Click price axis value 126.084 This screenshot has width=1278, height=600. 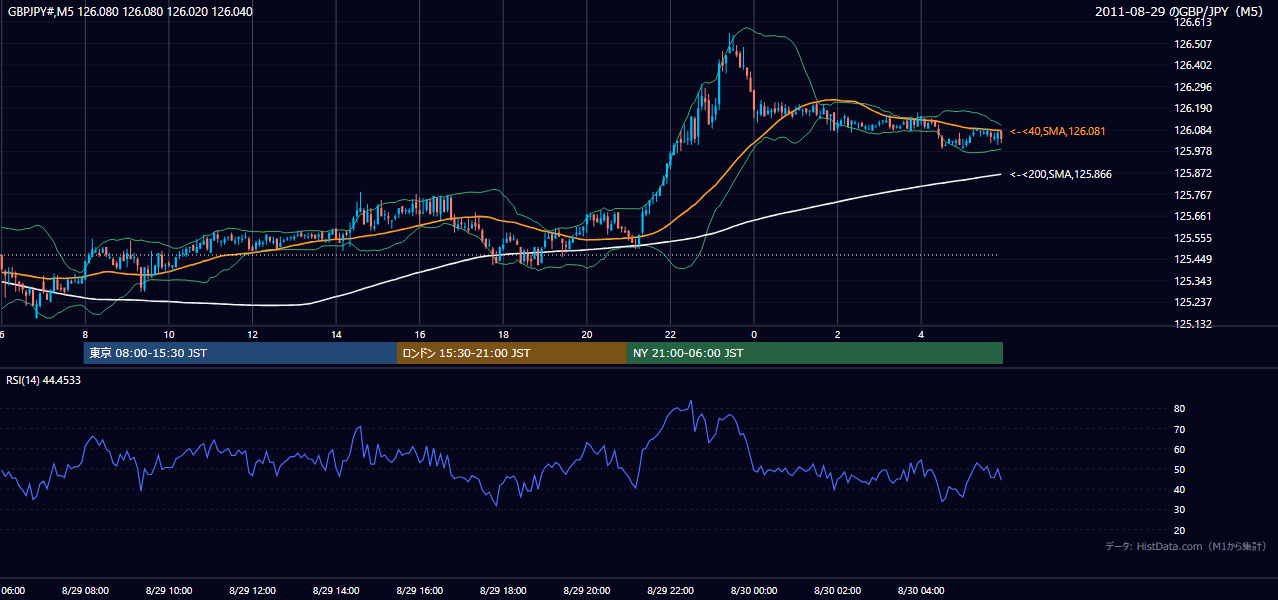pos(1193,130)
